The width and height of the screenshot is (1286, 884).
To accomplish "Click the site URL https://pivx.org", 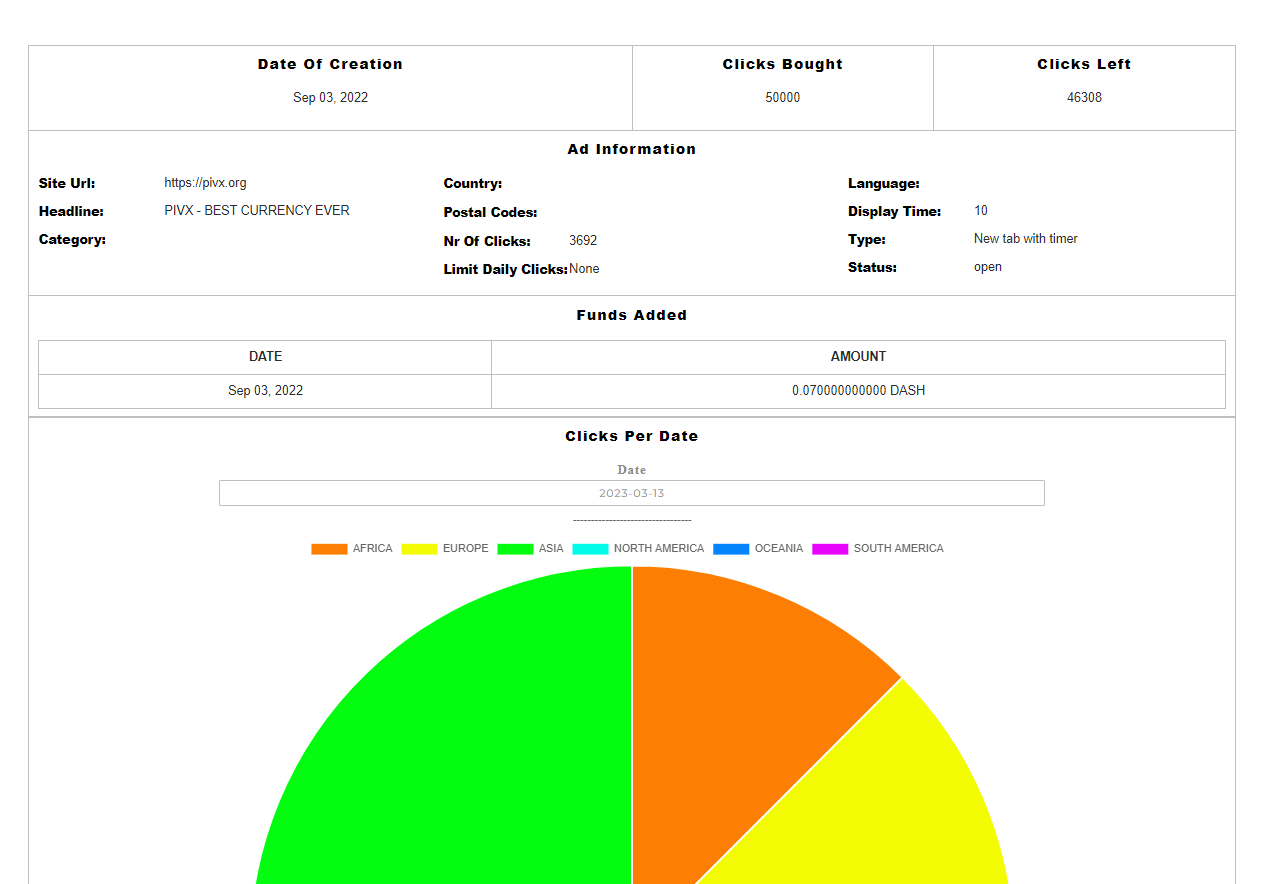I will pyautogui.click(x=205, y=183).
